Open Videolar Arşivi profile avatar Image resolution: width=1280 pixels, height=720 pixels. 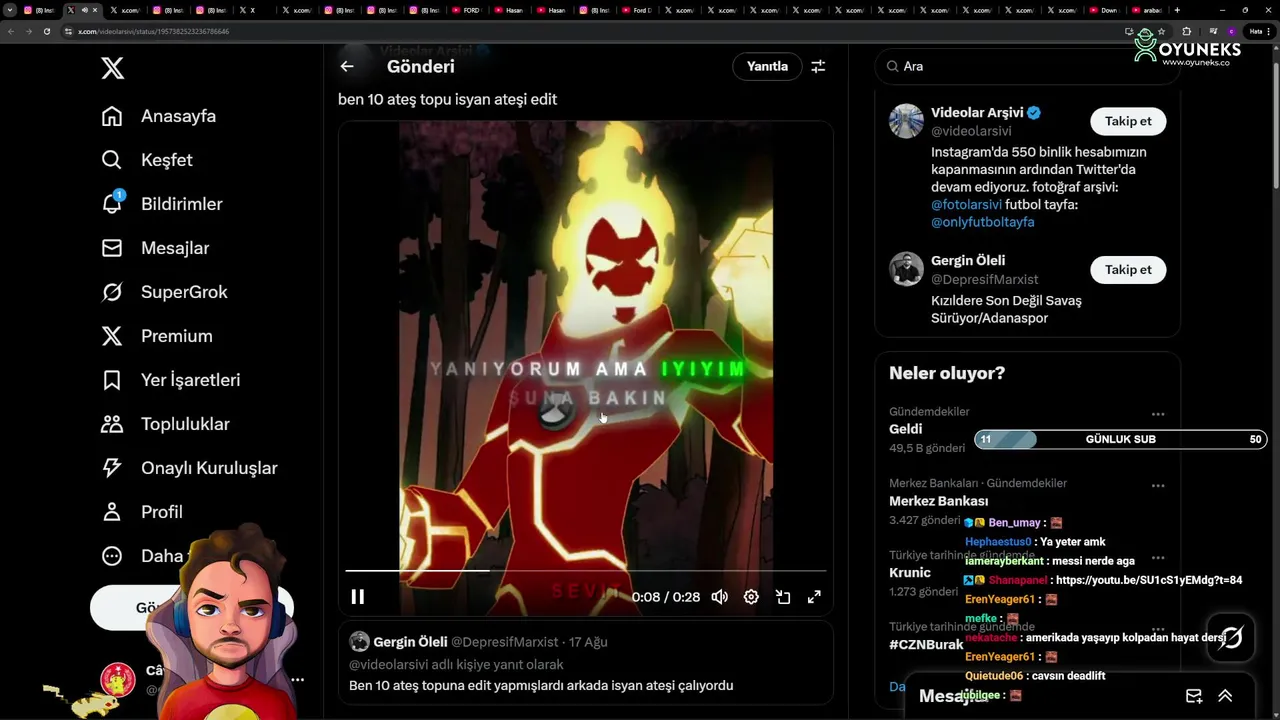tap(906, 121)
